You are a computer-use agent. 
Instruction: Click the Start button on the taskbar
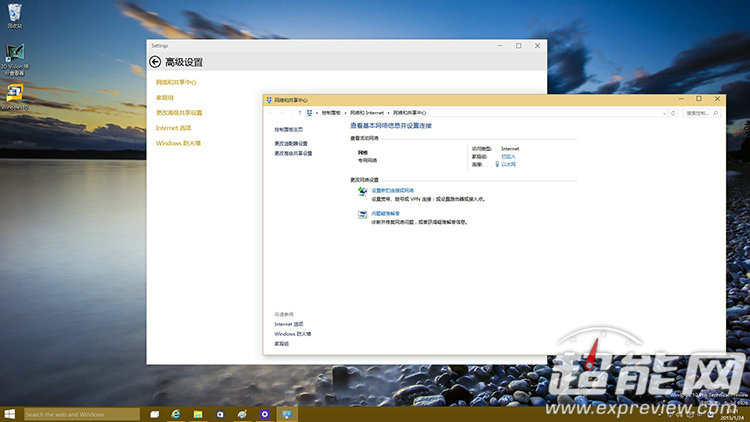click(x=10, y=414)
